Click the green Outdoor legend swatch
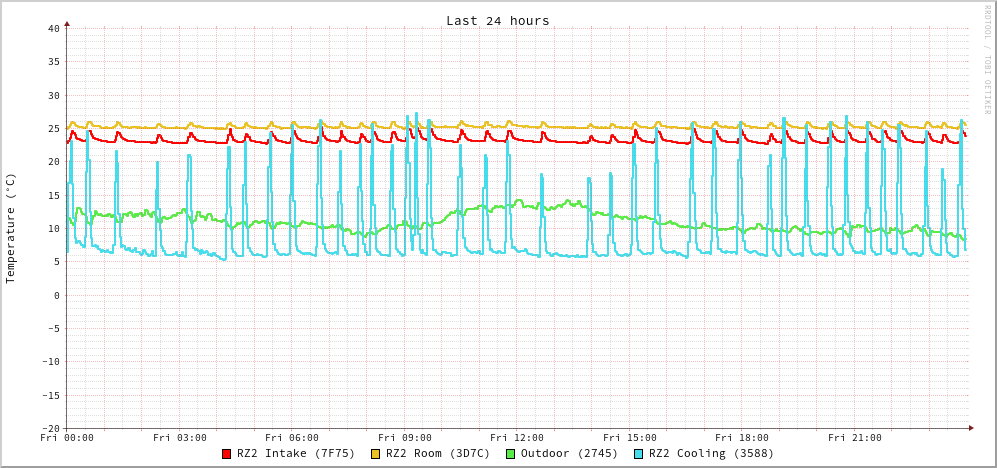997x468 pixels. click(x=510, y=454)
